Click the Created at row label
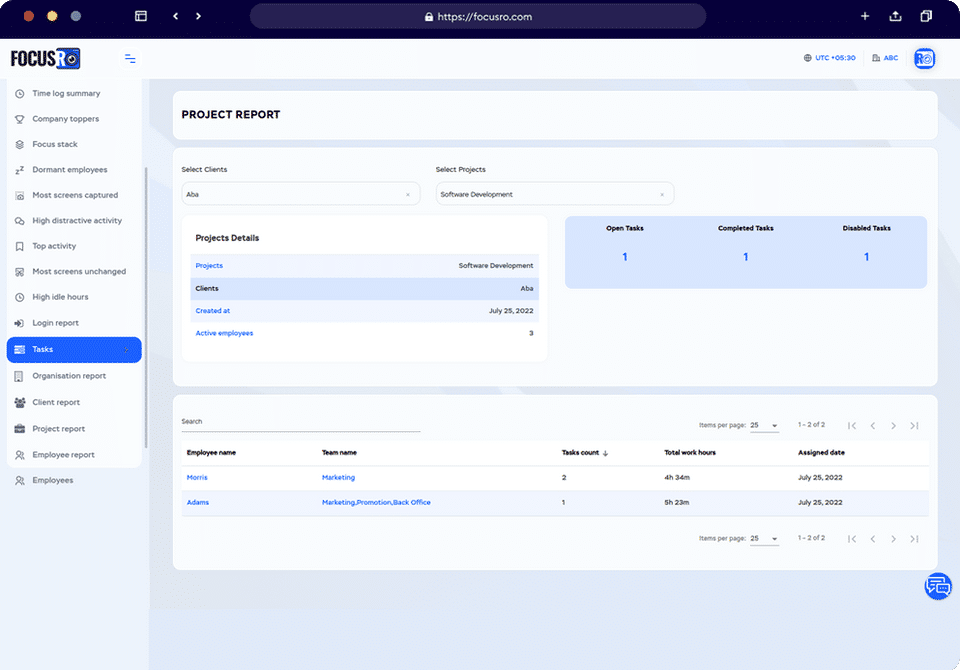This screenshot has height=670, width=960. click(212, 311)
